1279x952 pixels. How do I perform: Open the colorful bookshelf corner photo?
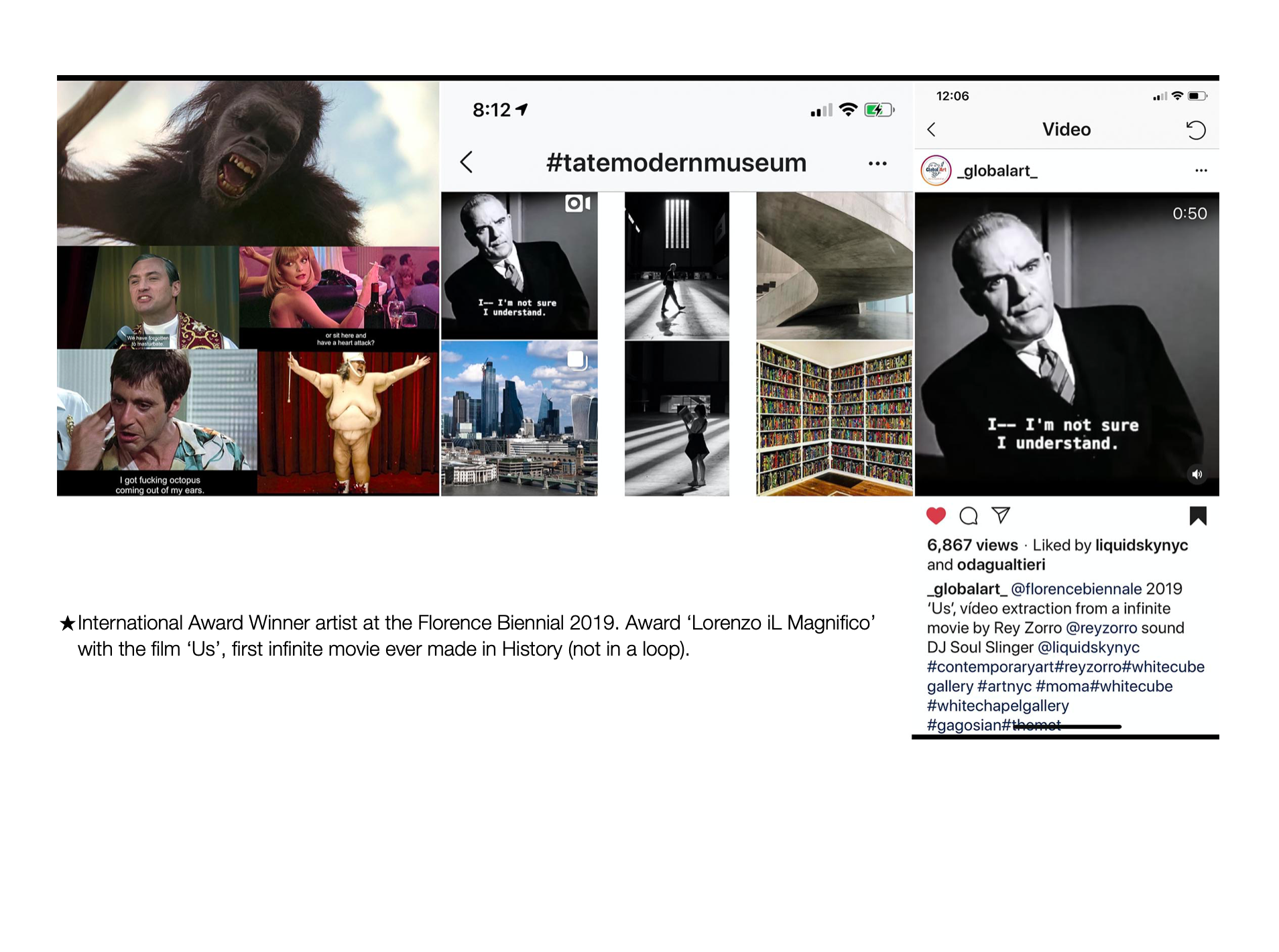(x=835, y=418)
